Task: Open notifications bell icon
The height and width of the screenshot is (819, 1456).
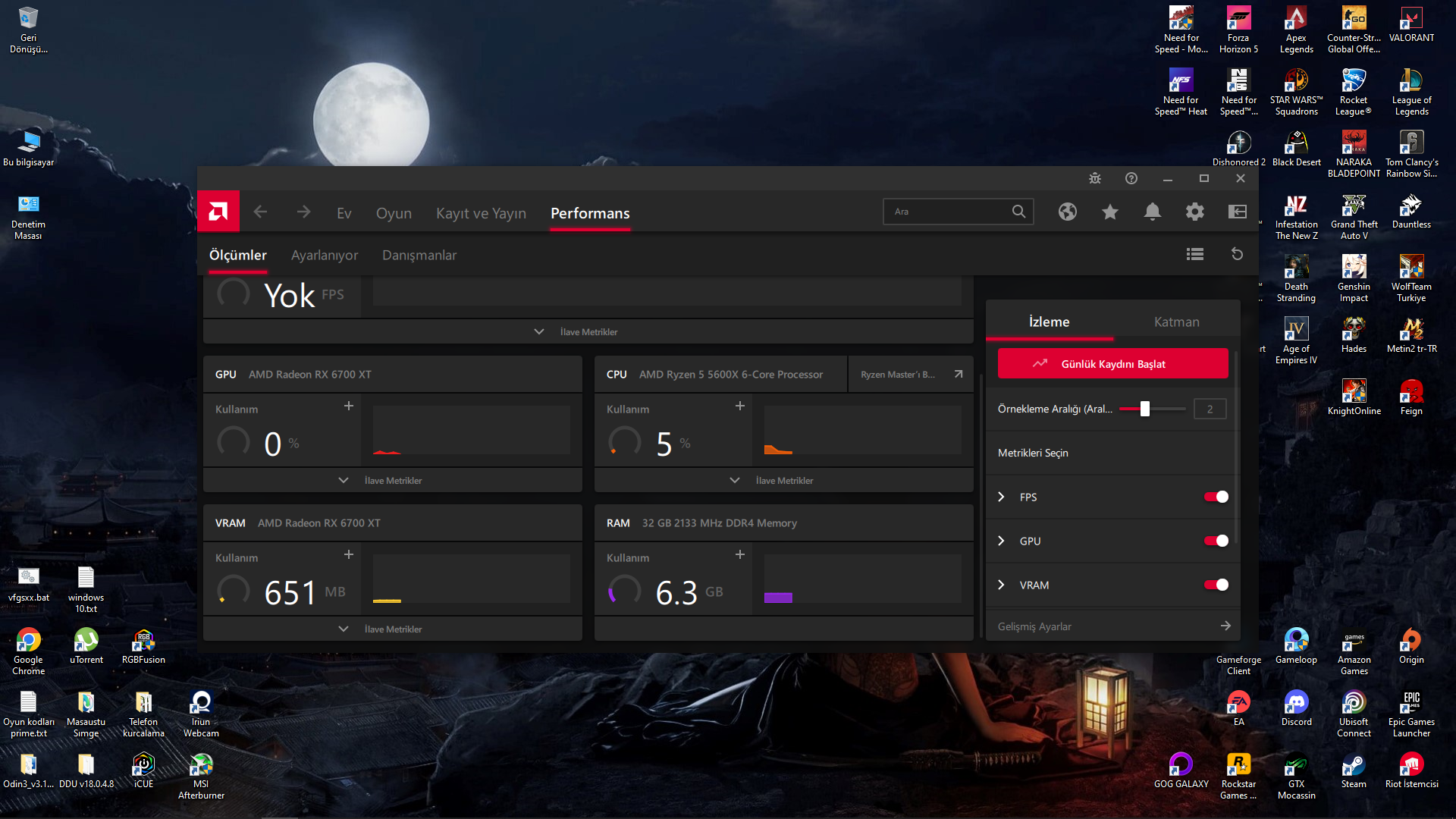Action: [x=1152, y=212]
